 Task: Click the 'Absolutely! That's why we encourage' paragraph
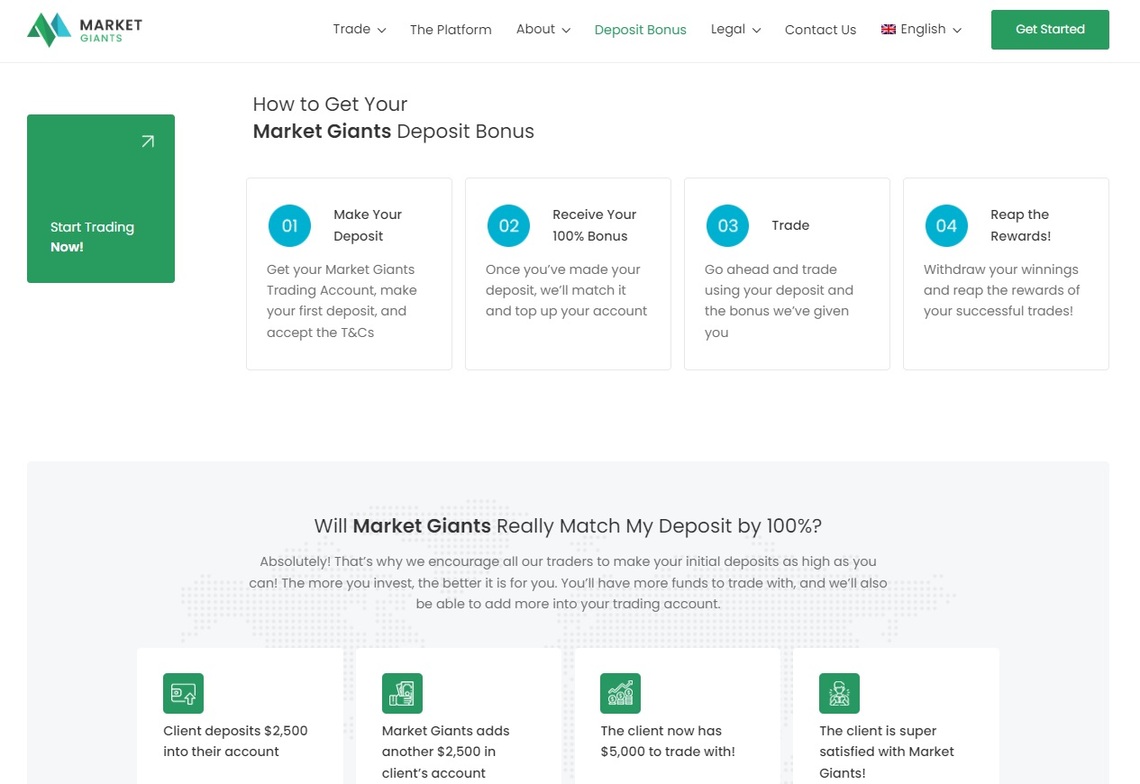click(568, 583)
